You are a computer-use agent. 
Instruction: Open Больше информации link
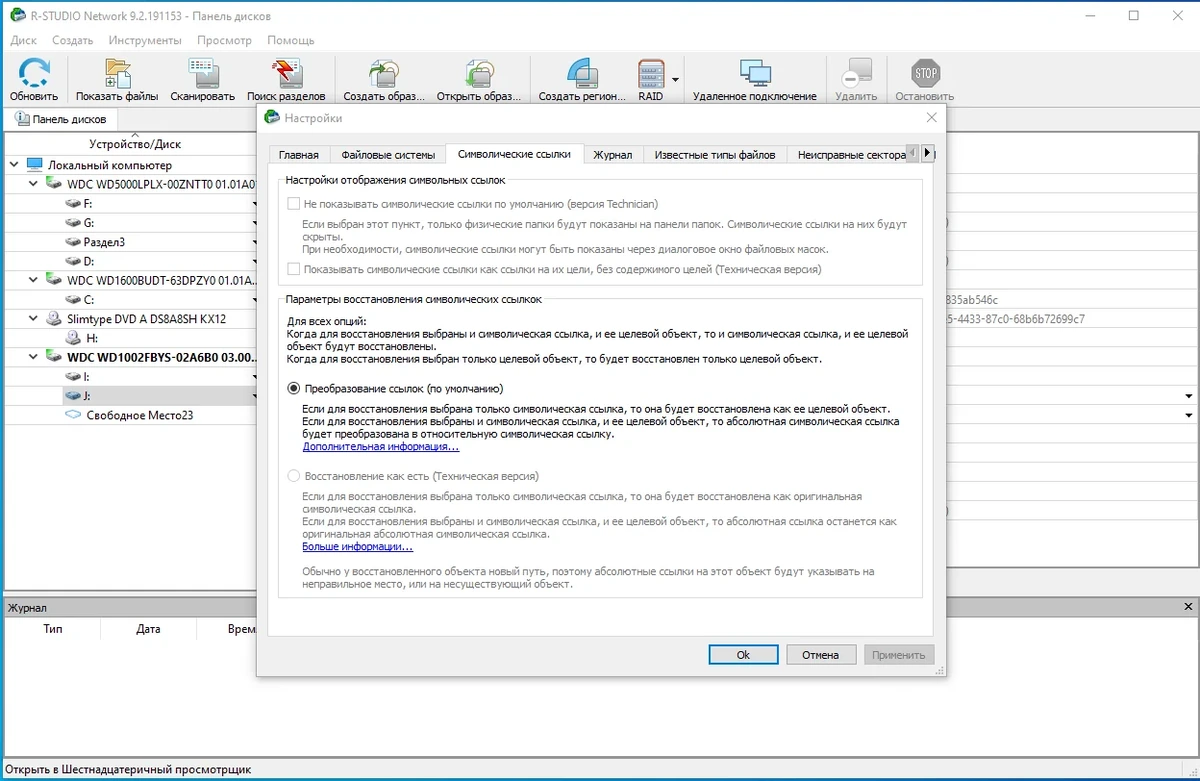pos(357,547)
